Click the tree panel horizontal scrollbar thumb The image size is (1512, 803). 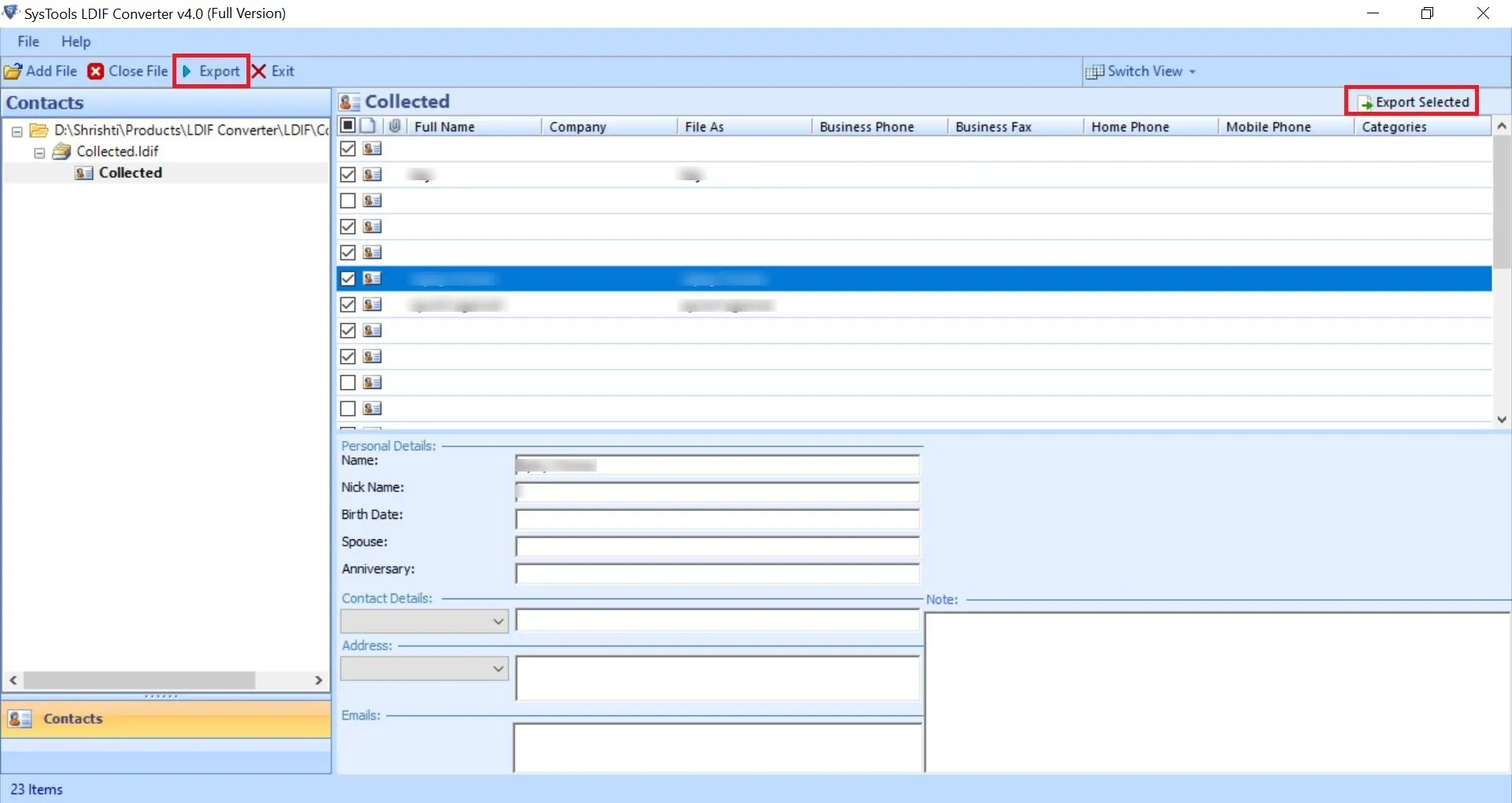click(139, 680)
